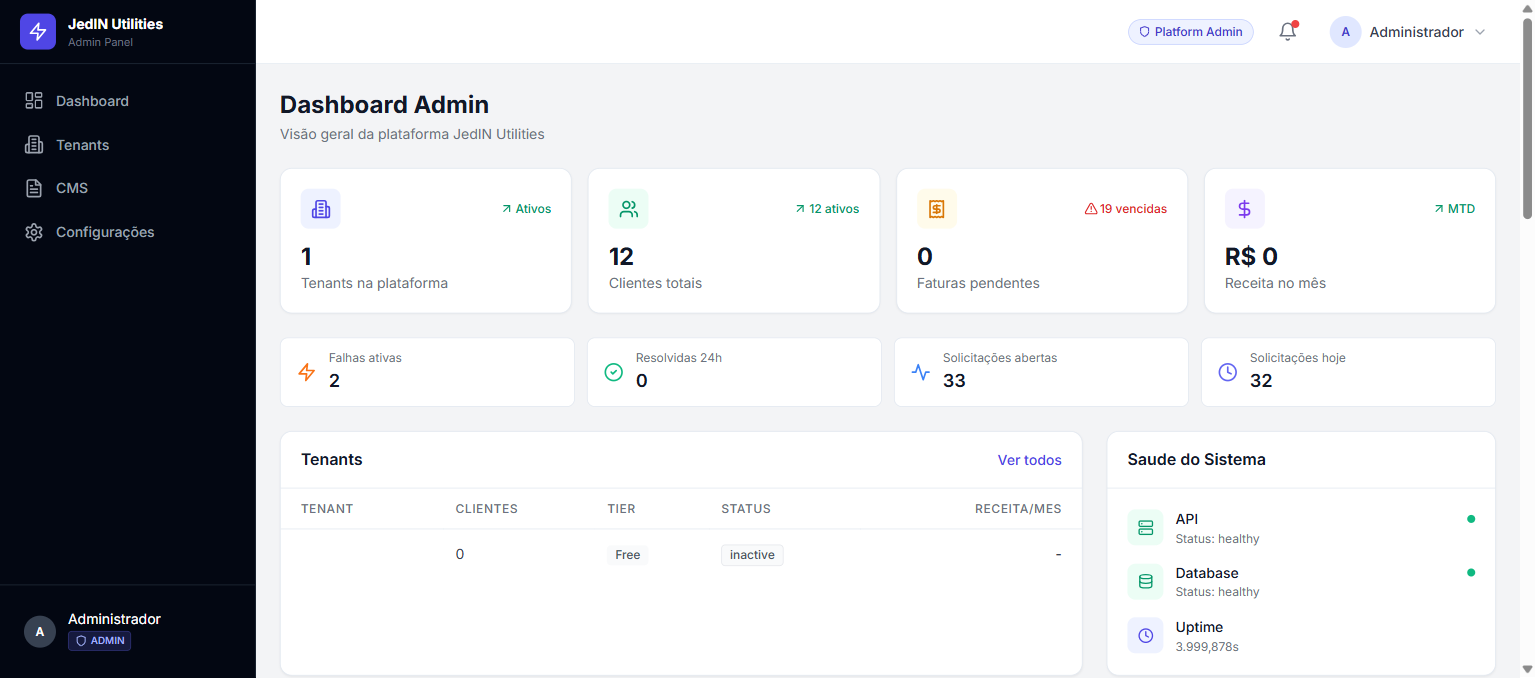The height and width of the screenshot is (678, 1535).
Task: Click the Resolvidas 24h checkmark icon
Action: 614,372
